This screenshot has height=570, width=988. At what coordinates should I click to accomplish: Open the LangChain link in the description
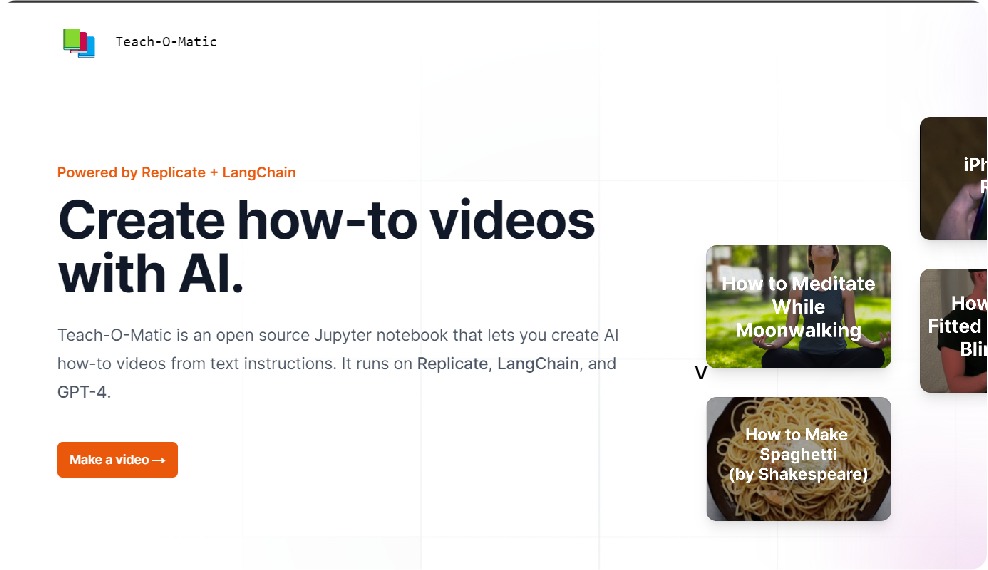pos(538,363)
